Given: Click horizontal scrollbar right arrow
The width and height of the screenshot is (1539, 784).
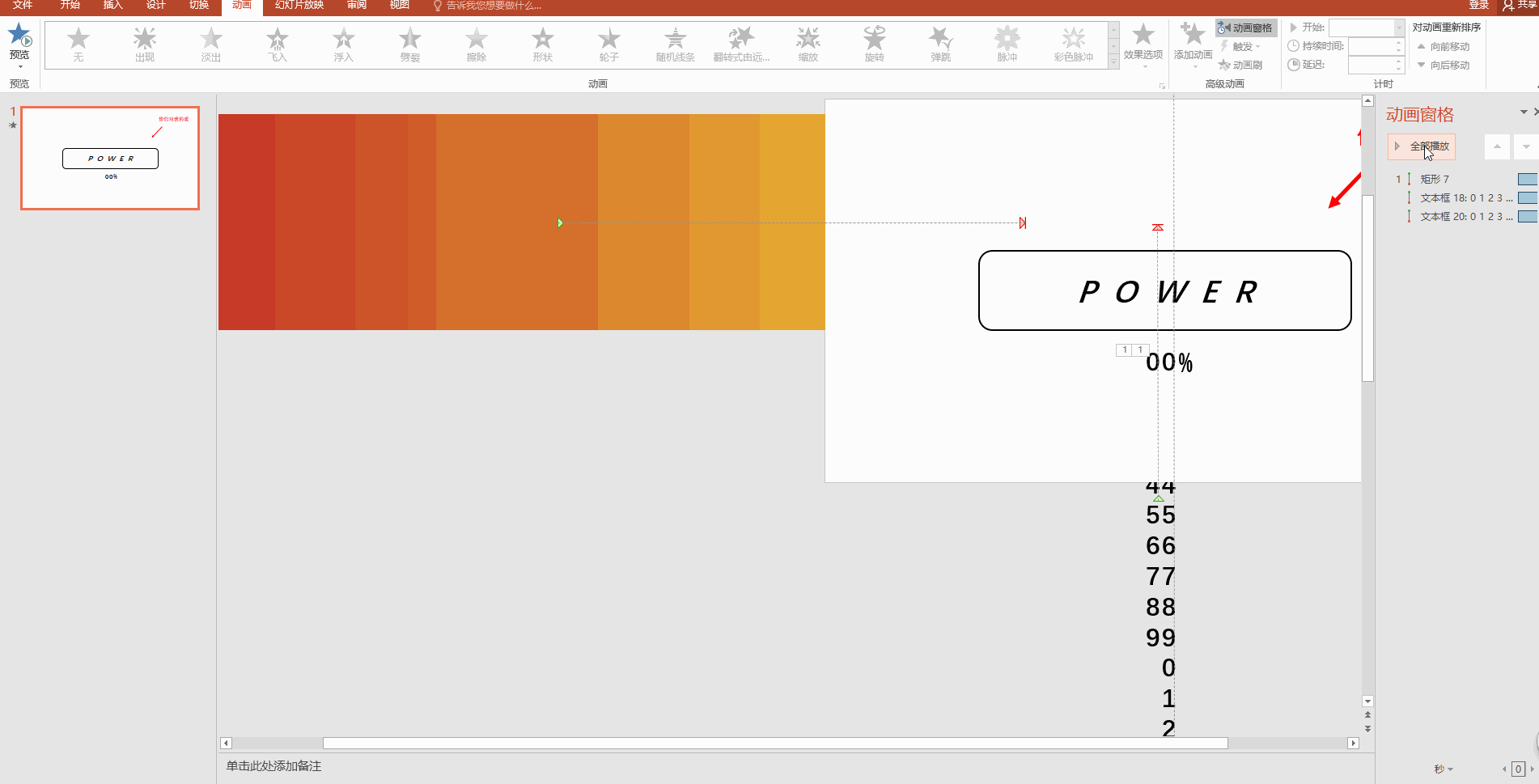Looking at the screenshot, I should [x=1353, y=743].
